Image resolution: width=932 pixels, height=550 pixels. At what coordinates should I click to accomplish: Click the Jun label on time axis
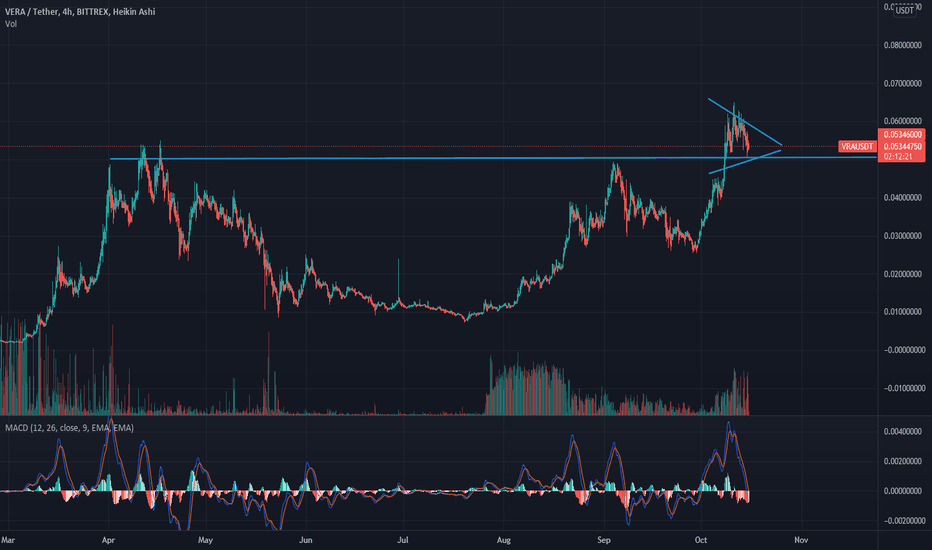[x=306, y=540]
